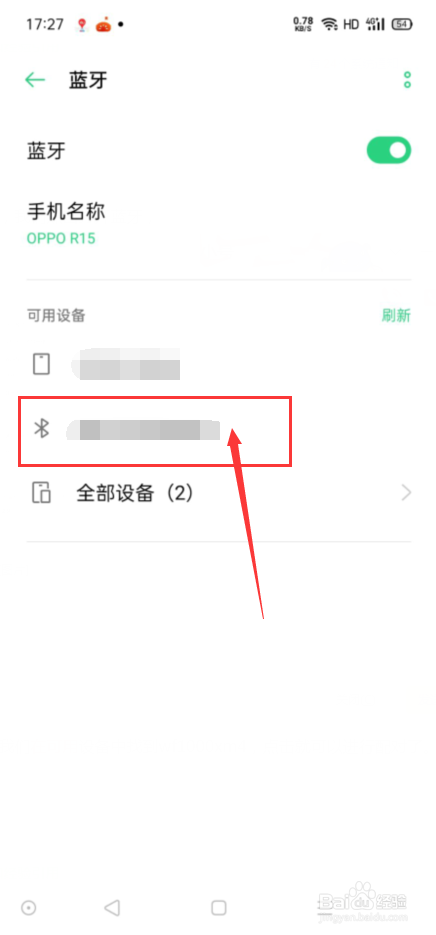
Task: Tap the battery indicator in status bar
Action: click(x=402, y=24)
